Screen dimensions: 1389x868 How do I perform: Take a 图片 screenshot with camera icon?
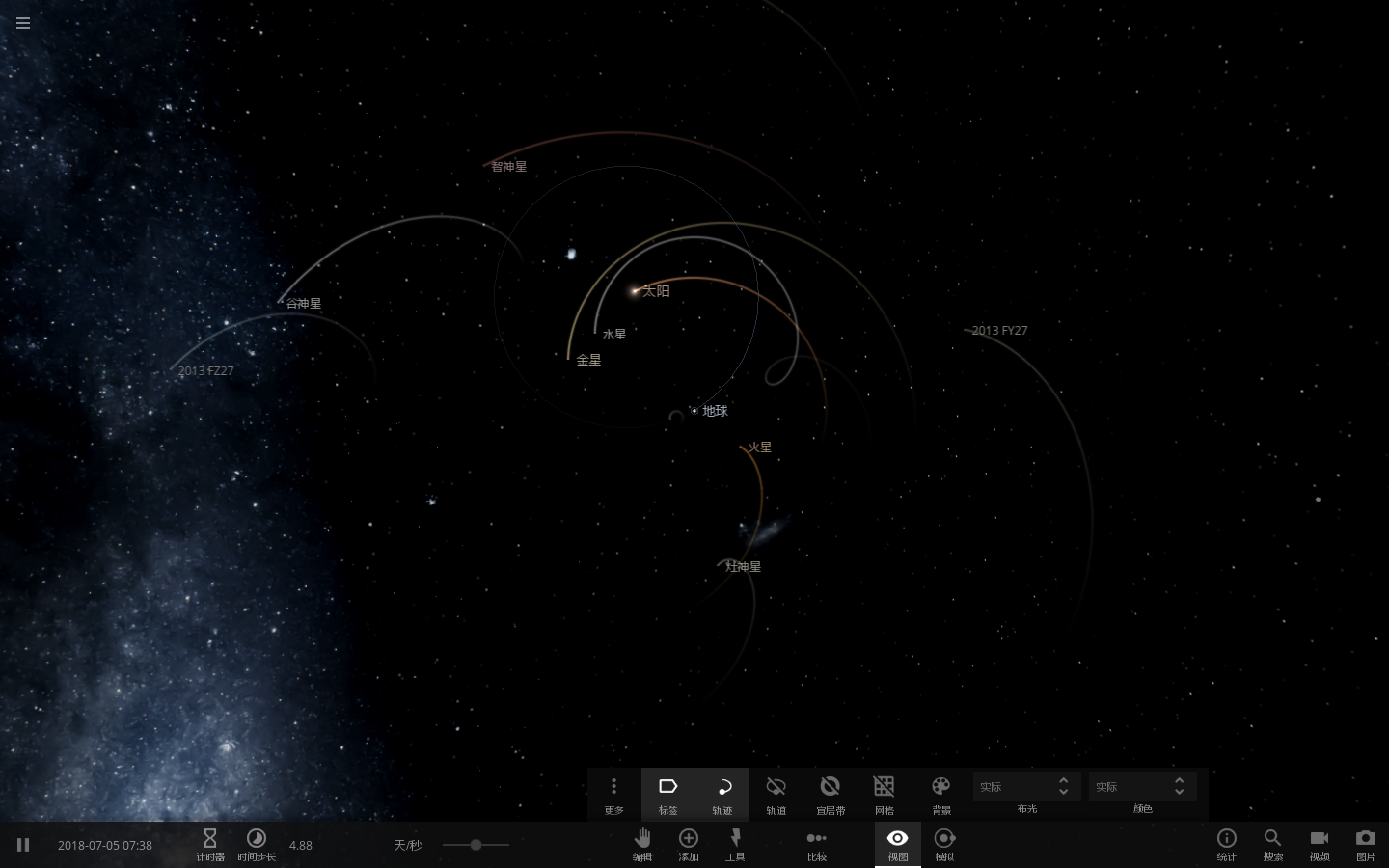1366,844
